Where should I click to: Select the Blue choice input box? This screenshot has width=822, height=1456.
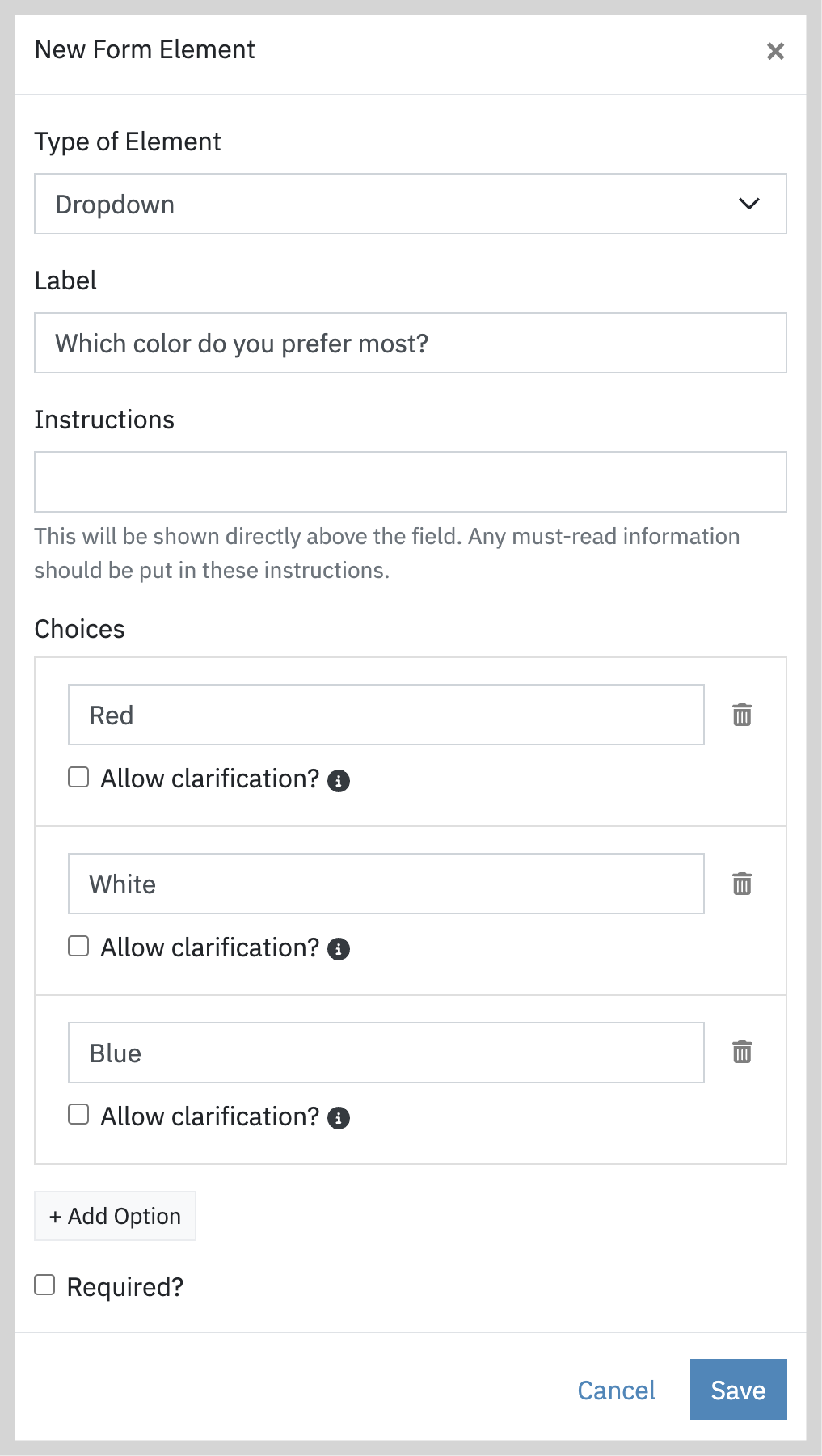(x=386, y=1053)
